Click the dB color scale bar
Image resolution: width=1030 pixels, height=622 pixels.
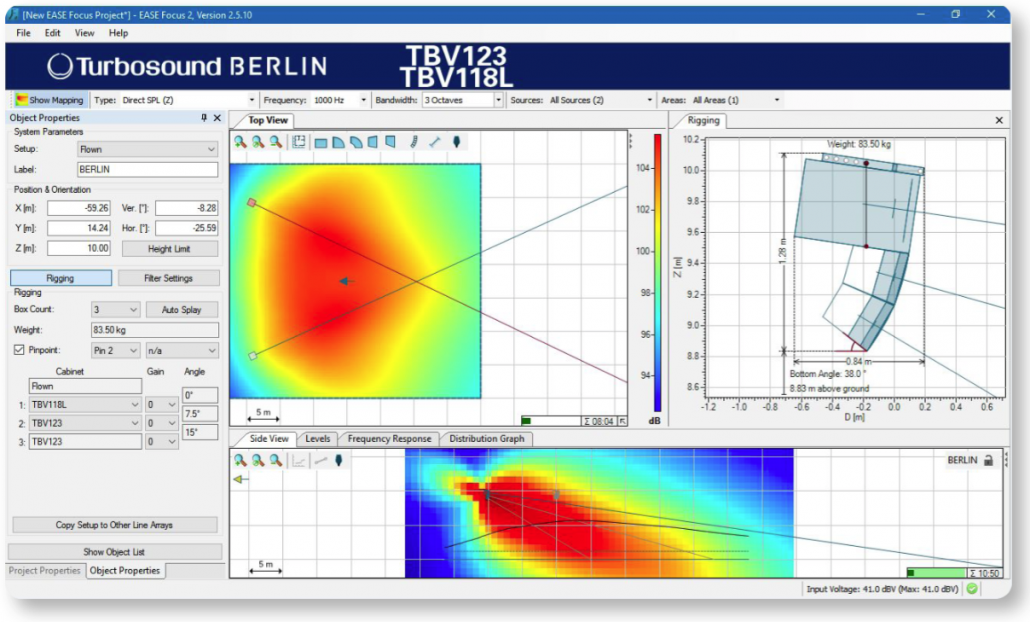(658, 273)
